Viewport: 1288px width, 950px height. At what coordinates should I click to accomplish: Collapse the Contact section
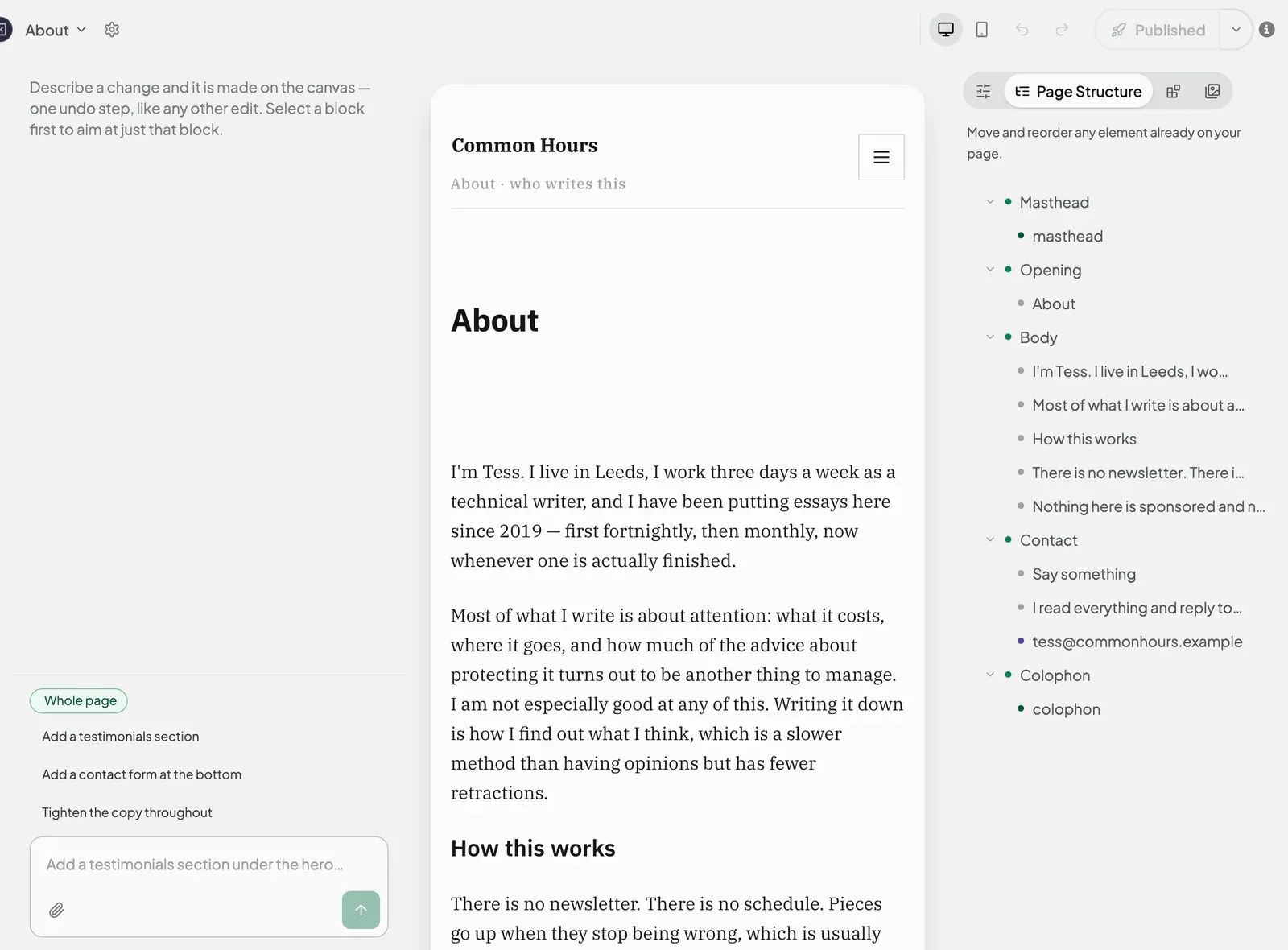[990, 540]
